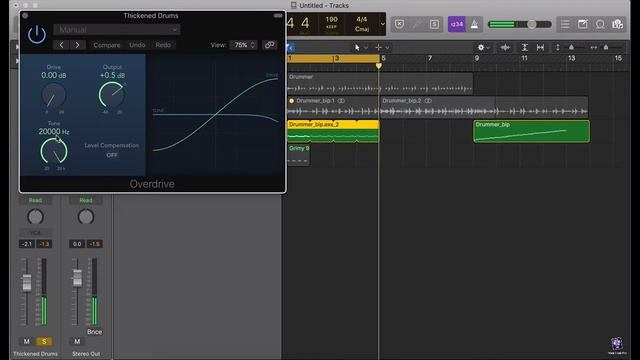The width and height of the screenshot is (640, 360).
Task: Click the Drive value 0.00 dB
Action: (x=53, y=75)
